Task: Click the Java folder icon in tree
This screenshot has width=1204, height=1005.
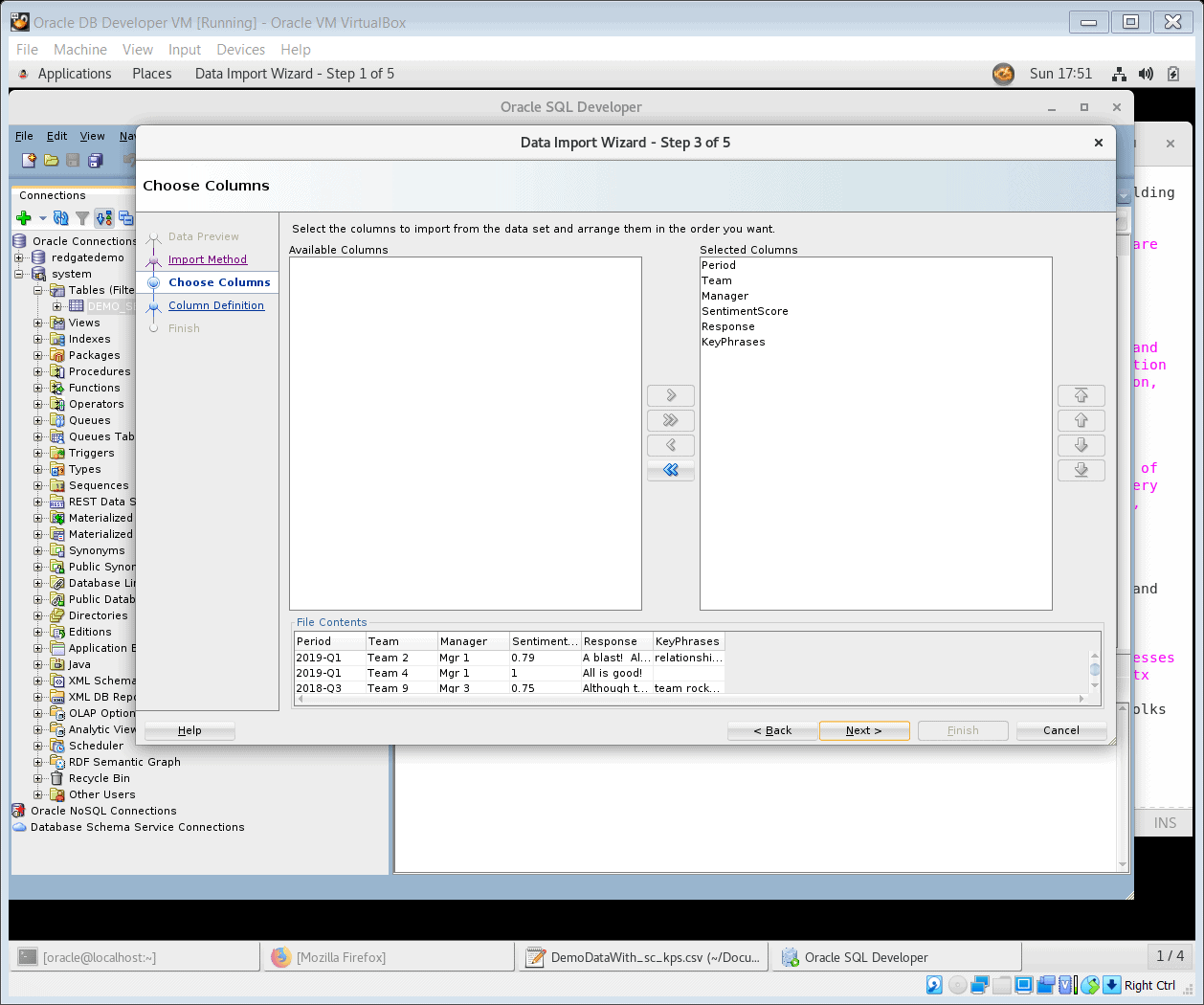Action: (56, 664)
